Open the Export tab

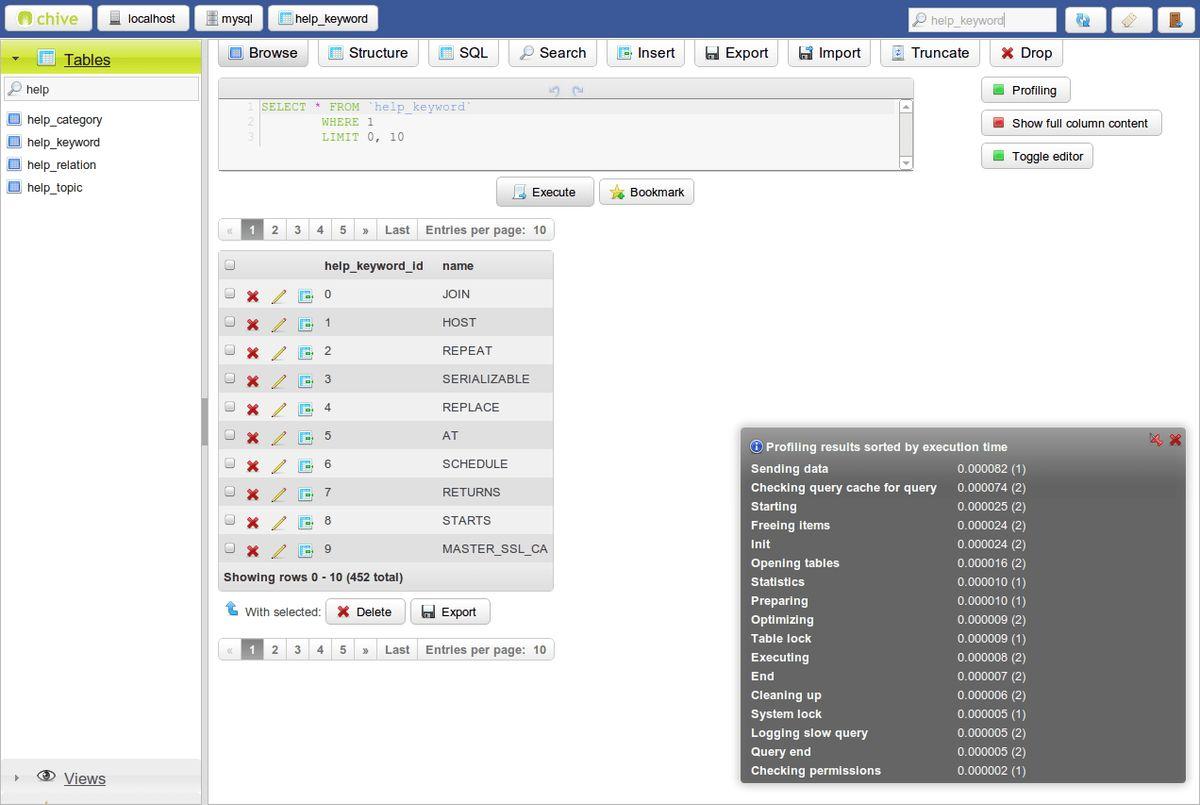736,53
